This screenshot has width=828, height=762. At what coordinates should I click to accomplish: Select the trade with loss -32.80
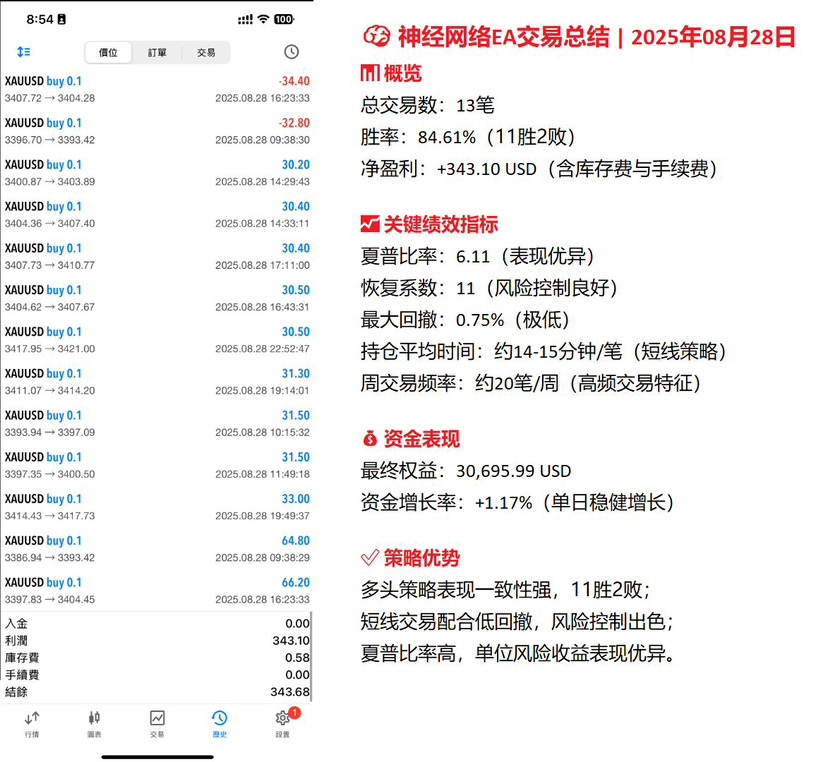pos(157,131)
